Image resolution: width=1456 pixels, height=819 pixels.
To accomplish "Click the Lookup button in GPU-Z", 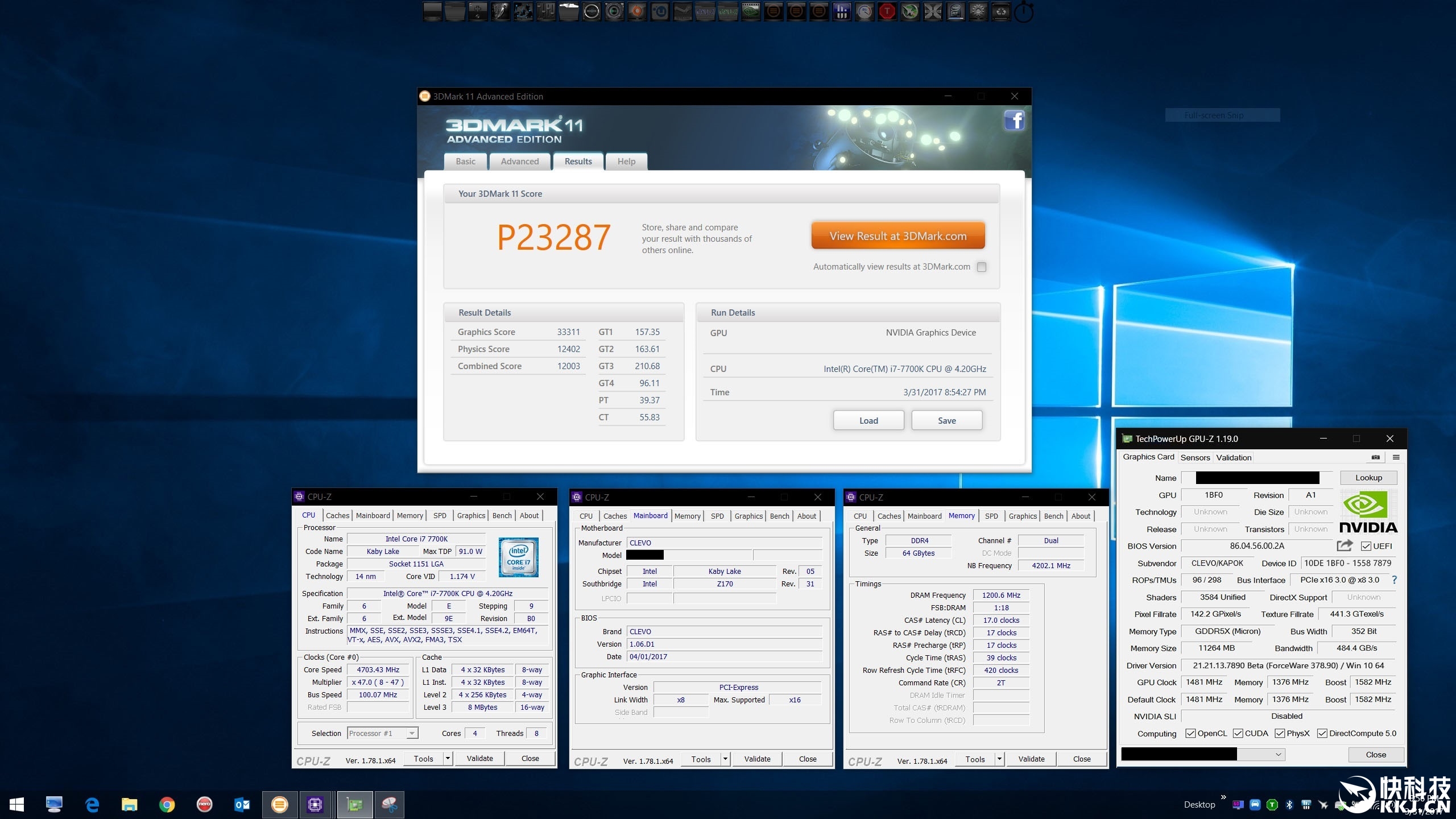I will (1368, 478).
